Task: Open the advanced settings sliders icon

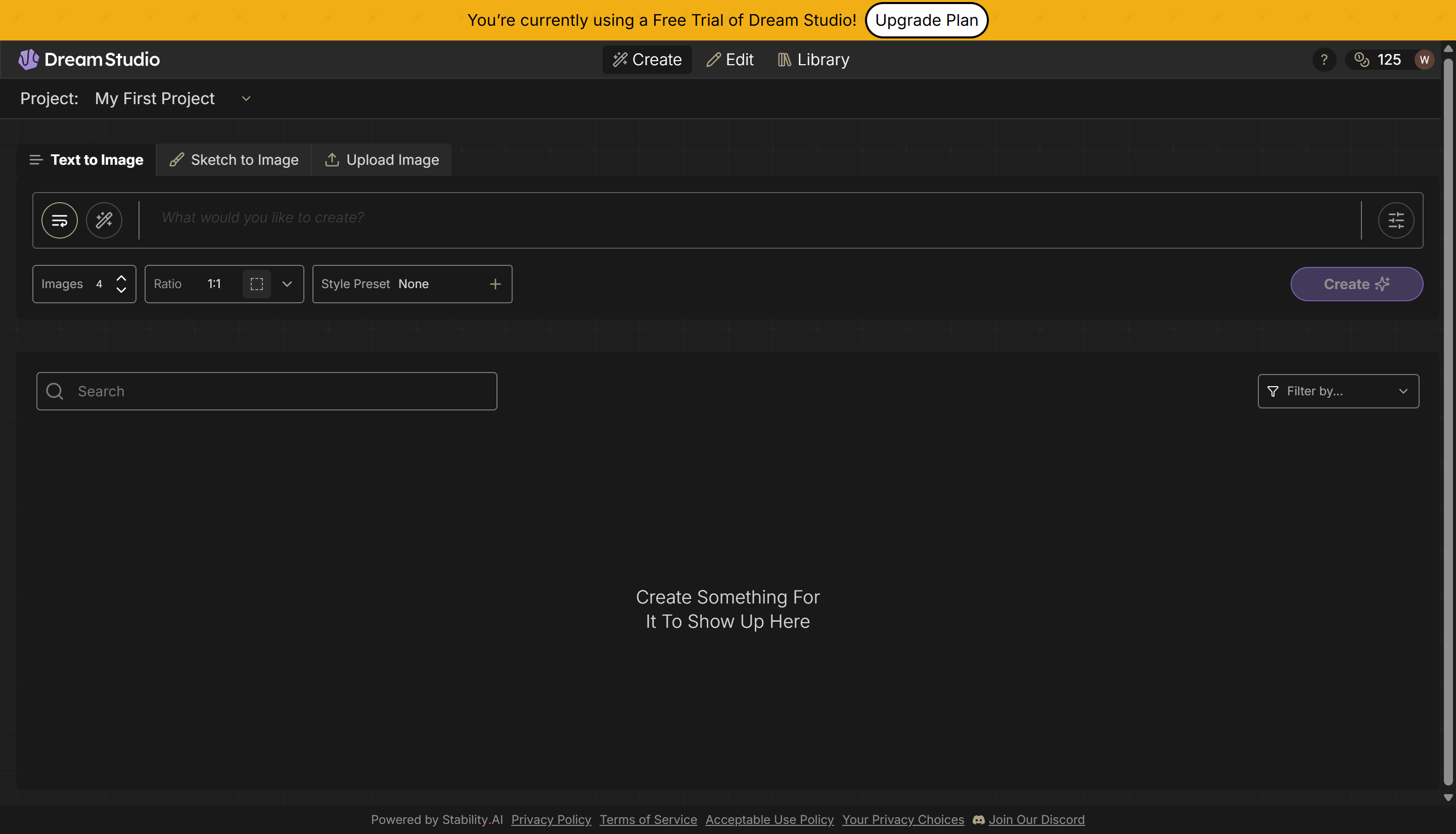Action: [1396, 220]
